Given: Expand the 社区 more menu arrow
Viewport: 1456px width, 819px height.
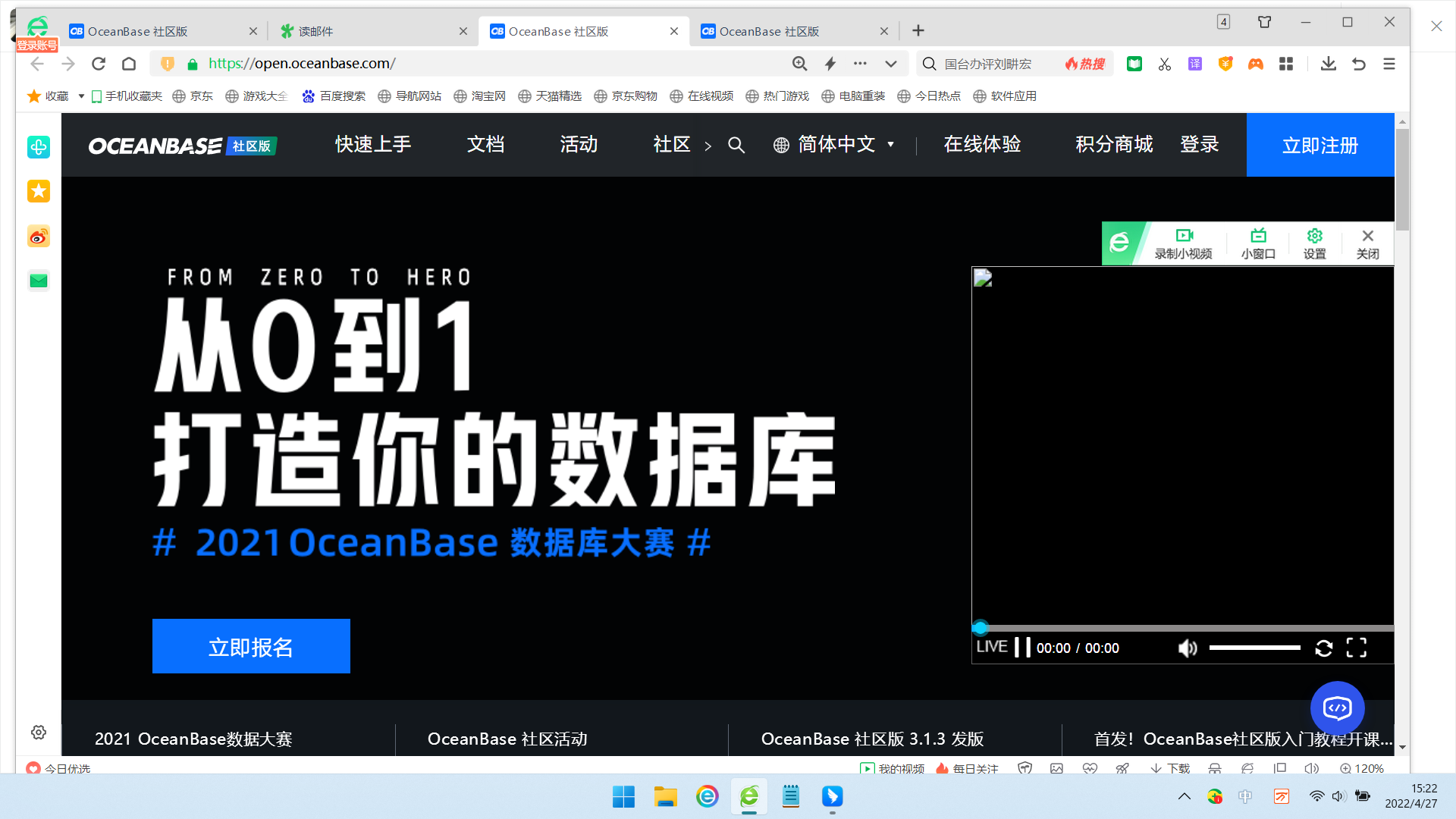Looking at the screenshot, I should [708, 146].
